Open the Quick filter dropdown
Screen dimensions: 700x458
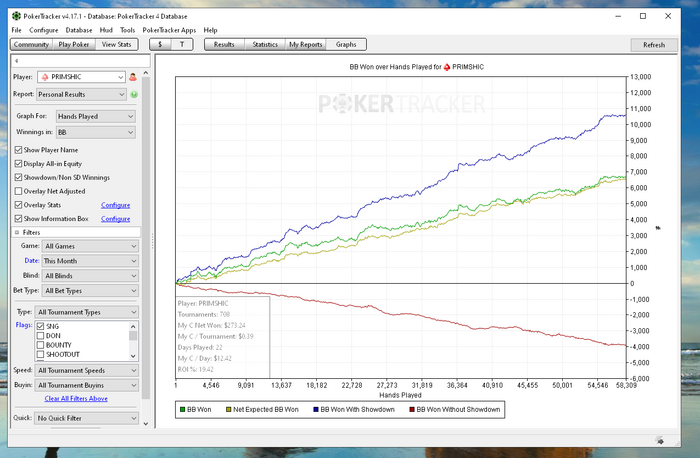[87, 418]
